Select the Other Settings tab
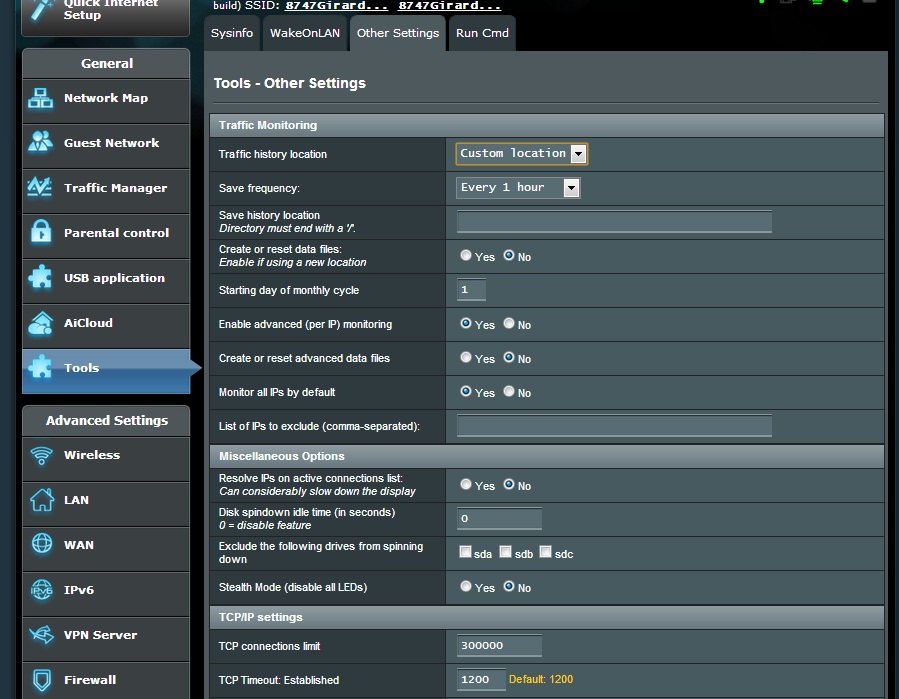Image resolution: width=899 pixels, height=699 pixels. coord(398,33)
